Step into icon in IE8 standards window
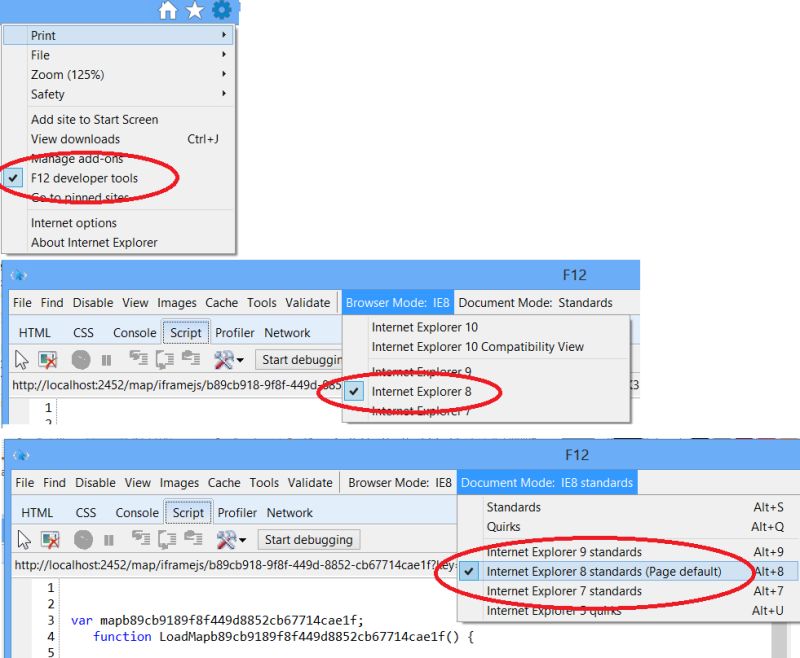800x658 pixels. (141, 538)
